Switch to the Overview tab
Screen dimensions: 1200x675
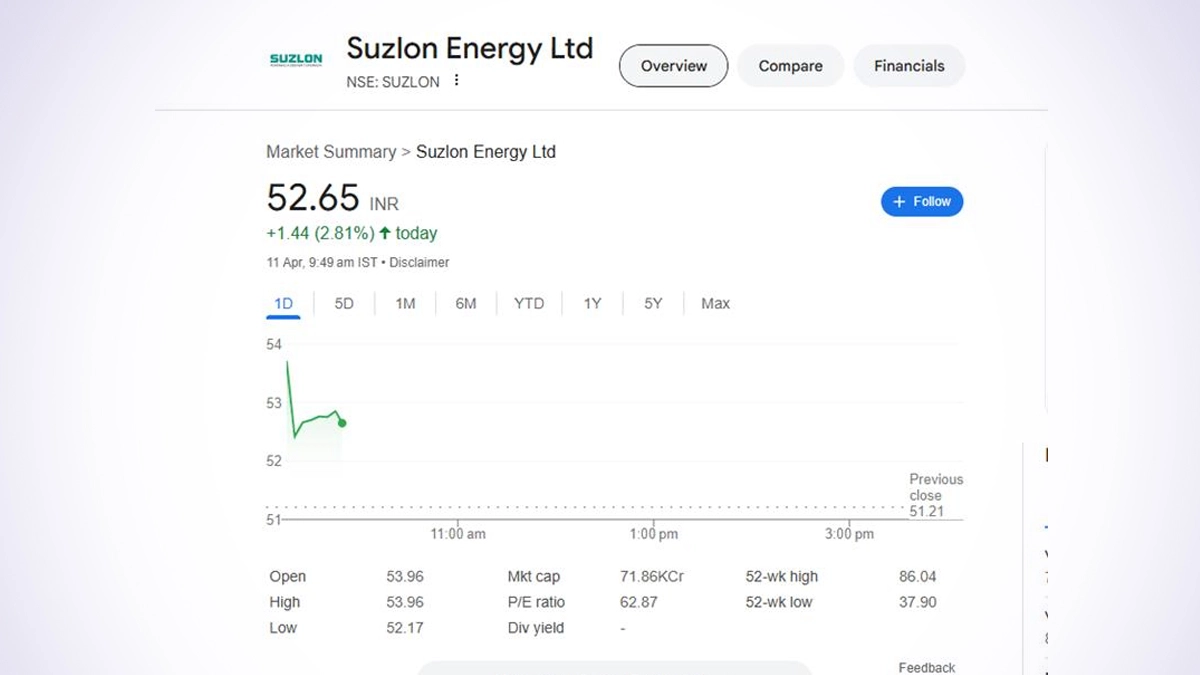[x=673, y=66]
